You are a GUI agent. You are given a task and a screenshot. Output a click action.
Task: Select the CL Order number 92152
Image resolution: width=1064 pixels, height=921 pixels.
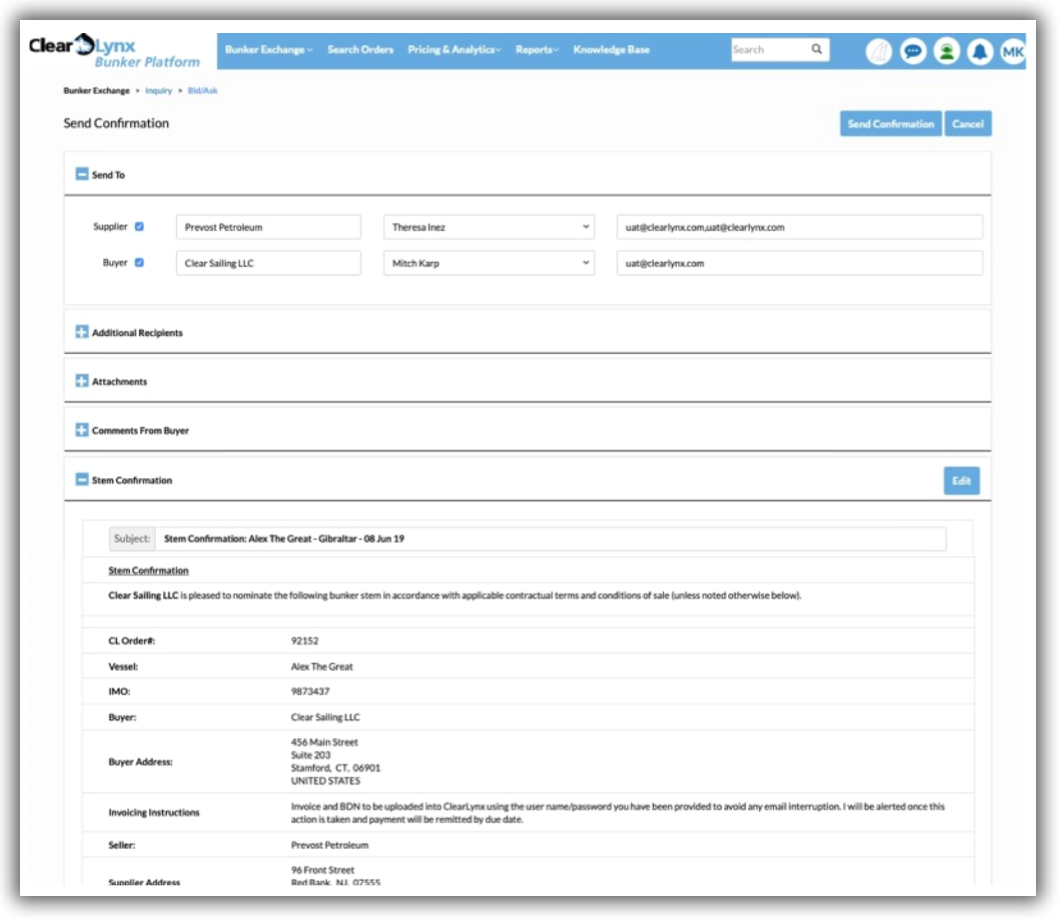(305, 641)
